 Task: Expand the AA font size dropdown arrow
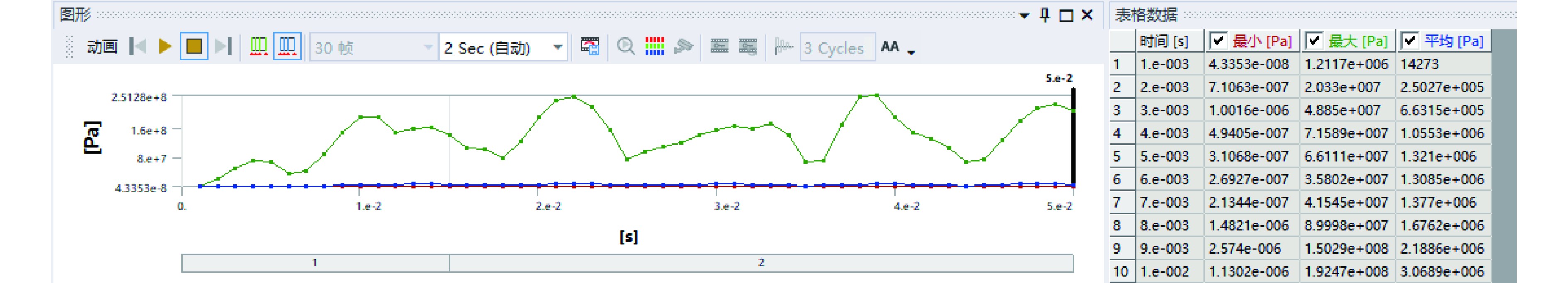pos(911,53)
